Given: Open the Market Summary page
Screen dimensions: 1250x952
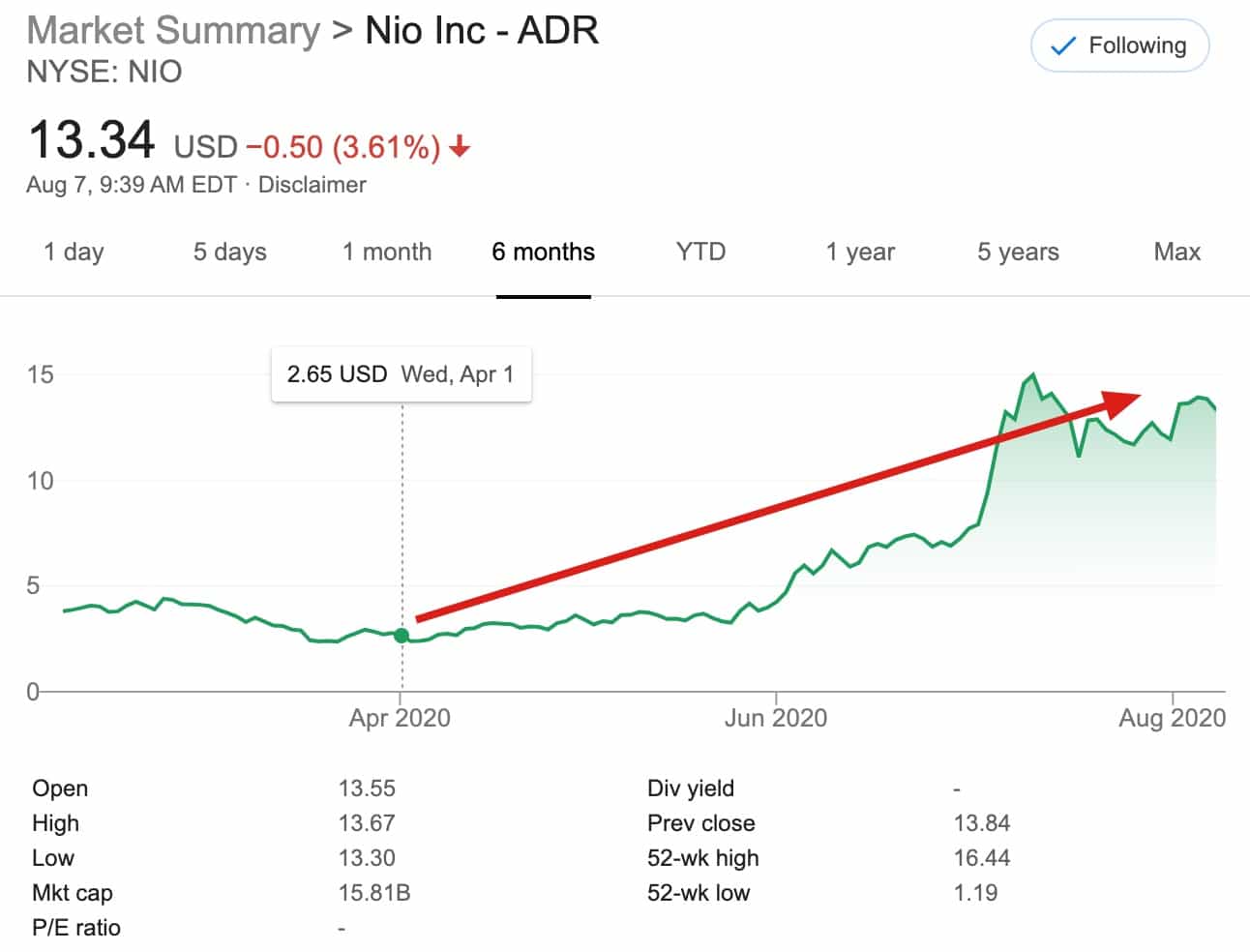Looking at the screenshot, I should tap(174, 30).
